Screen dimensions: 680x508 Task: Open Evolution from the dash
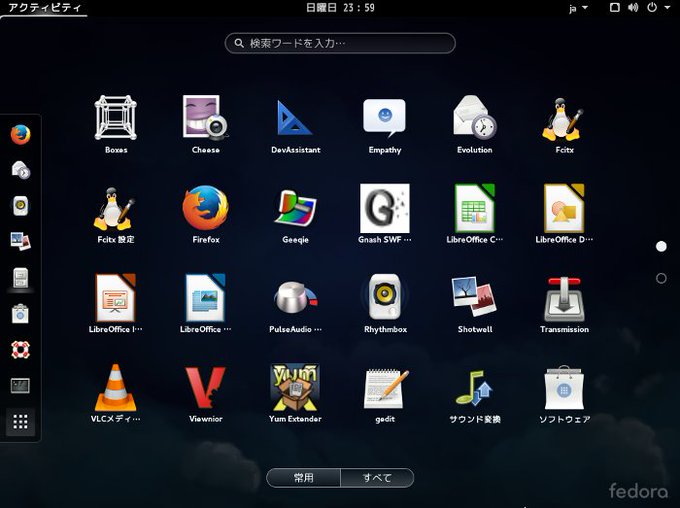[20, 170]
